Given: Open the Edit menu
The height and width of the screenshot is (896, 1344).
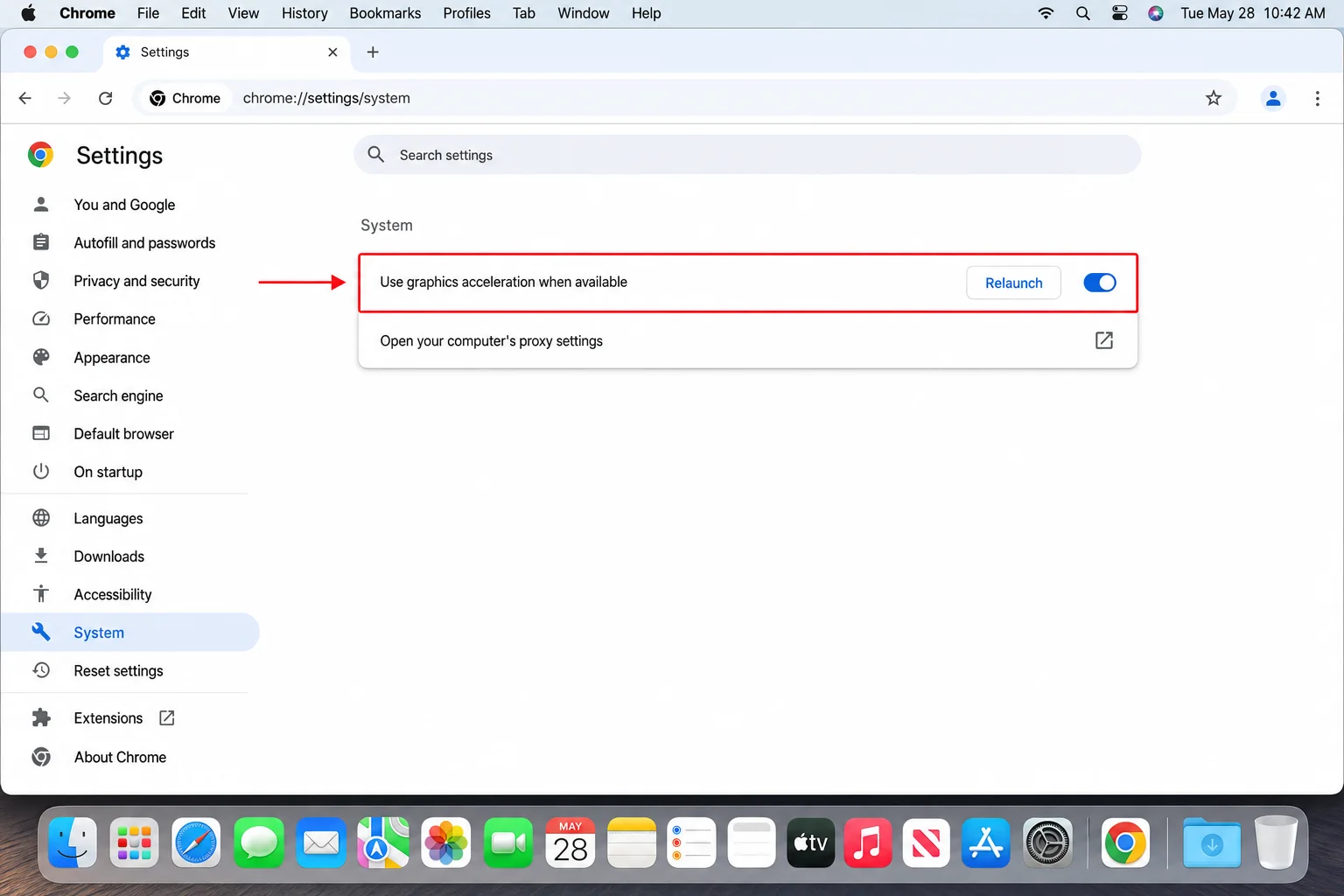Looking at the screenshot, I should point(193,13).
